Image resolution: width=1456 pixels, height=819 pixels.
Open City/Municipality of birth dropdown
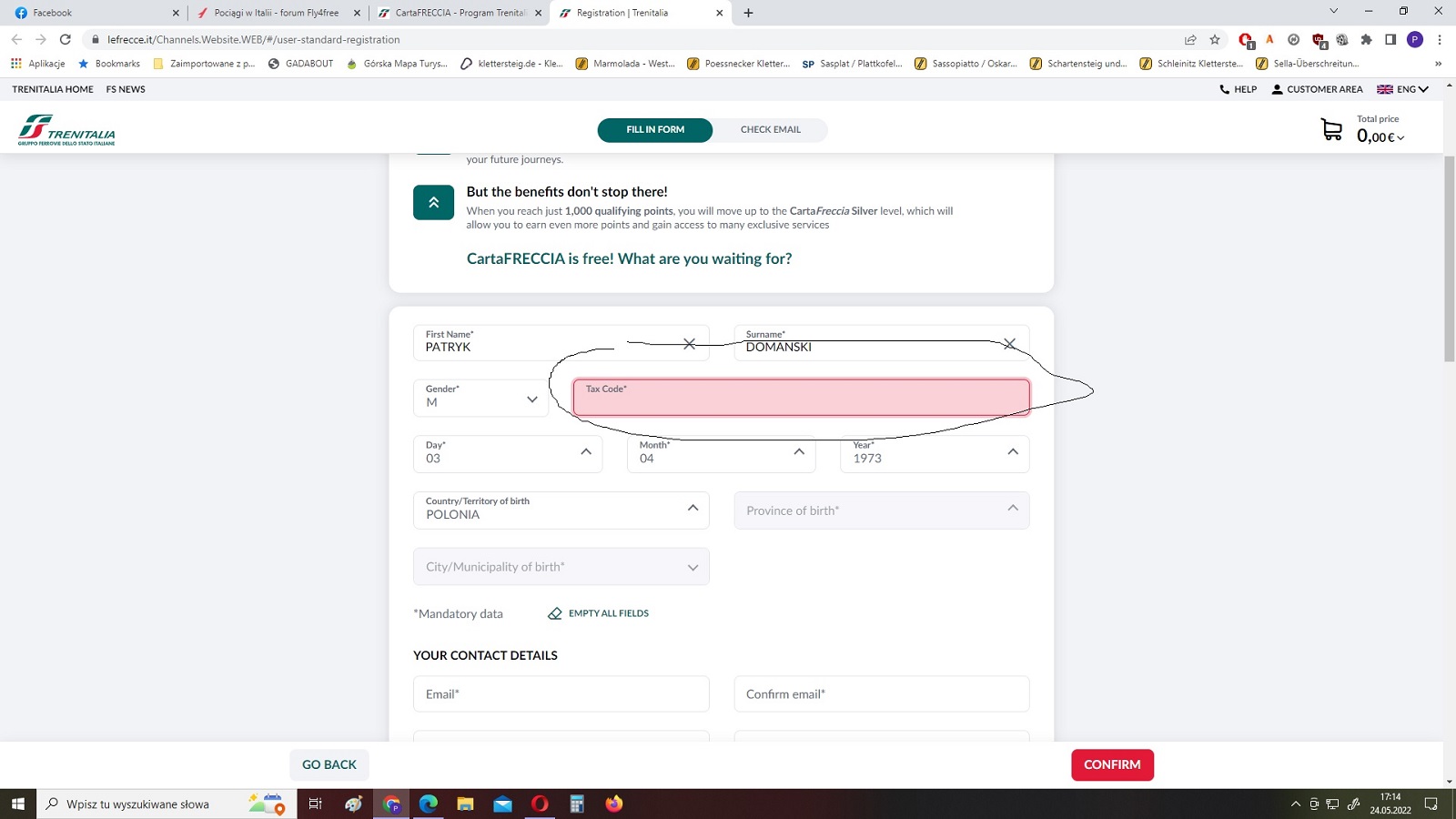tap(561, 567)
